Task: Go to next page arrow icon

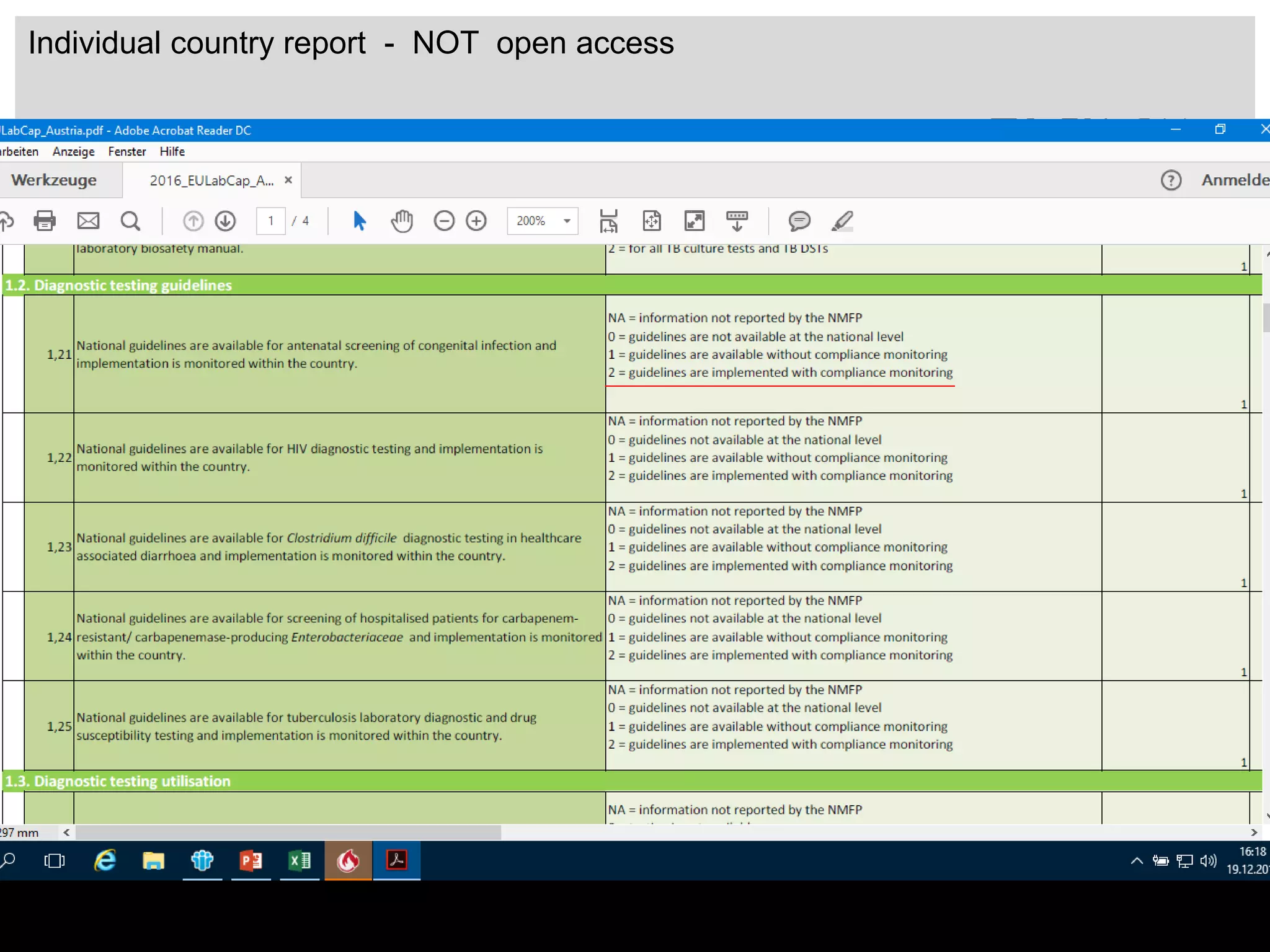Action: point(226,221)
